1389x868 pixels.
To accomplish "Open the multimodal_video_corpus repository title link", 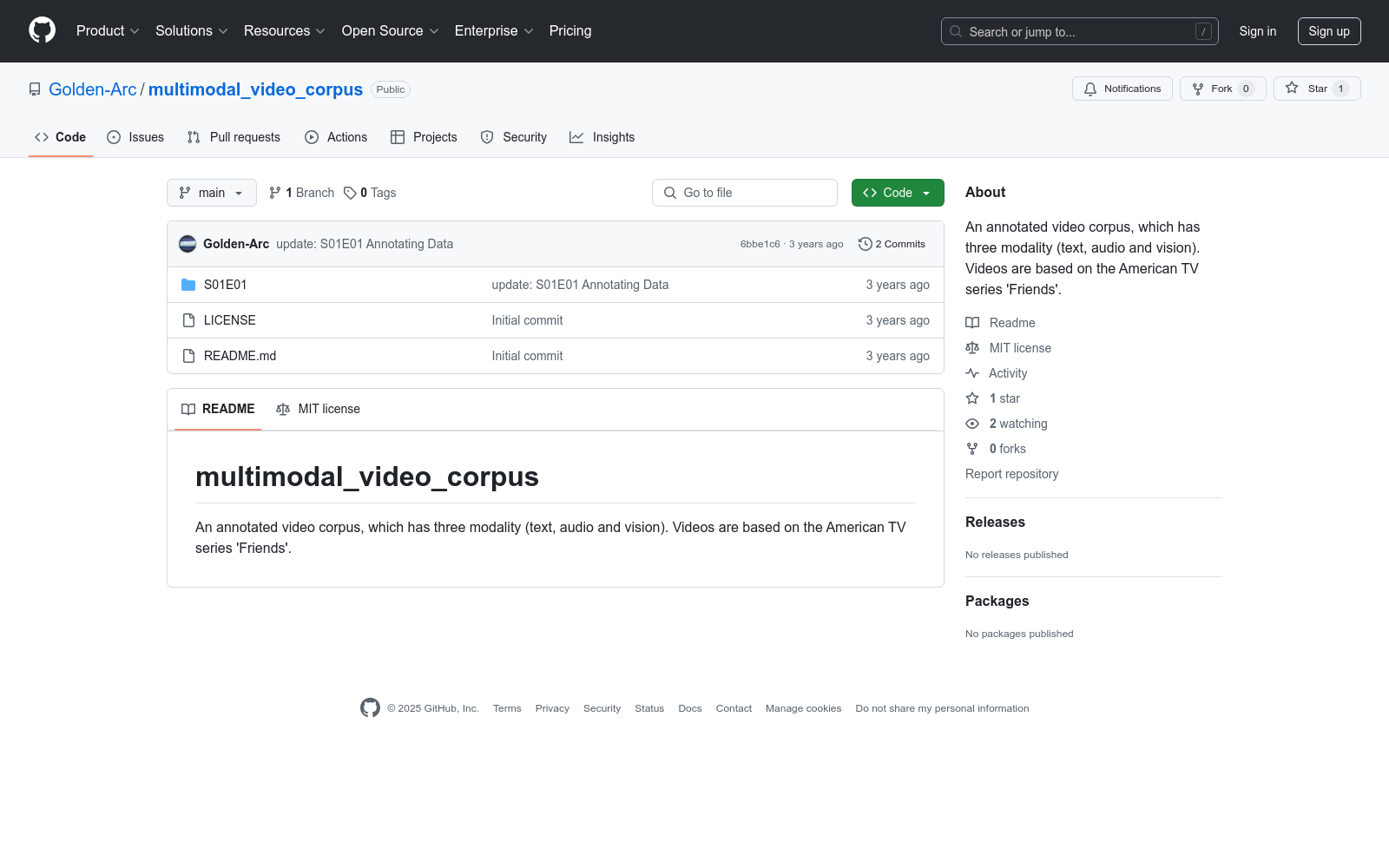I will tap(255, 89).
